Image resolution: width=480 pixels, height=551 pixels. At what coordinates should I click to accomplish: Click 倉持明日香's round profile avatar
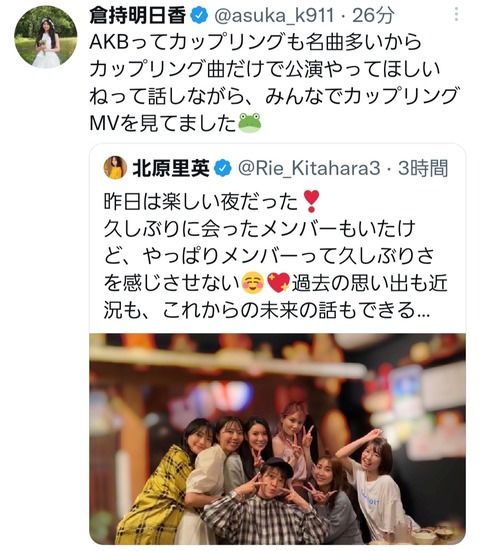pyautogui.click(x=46, y=37)
